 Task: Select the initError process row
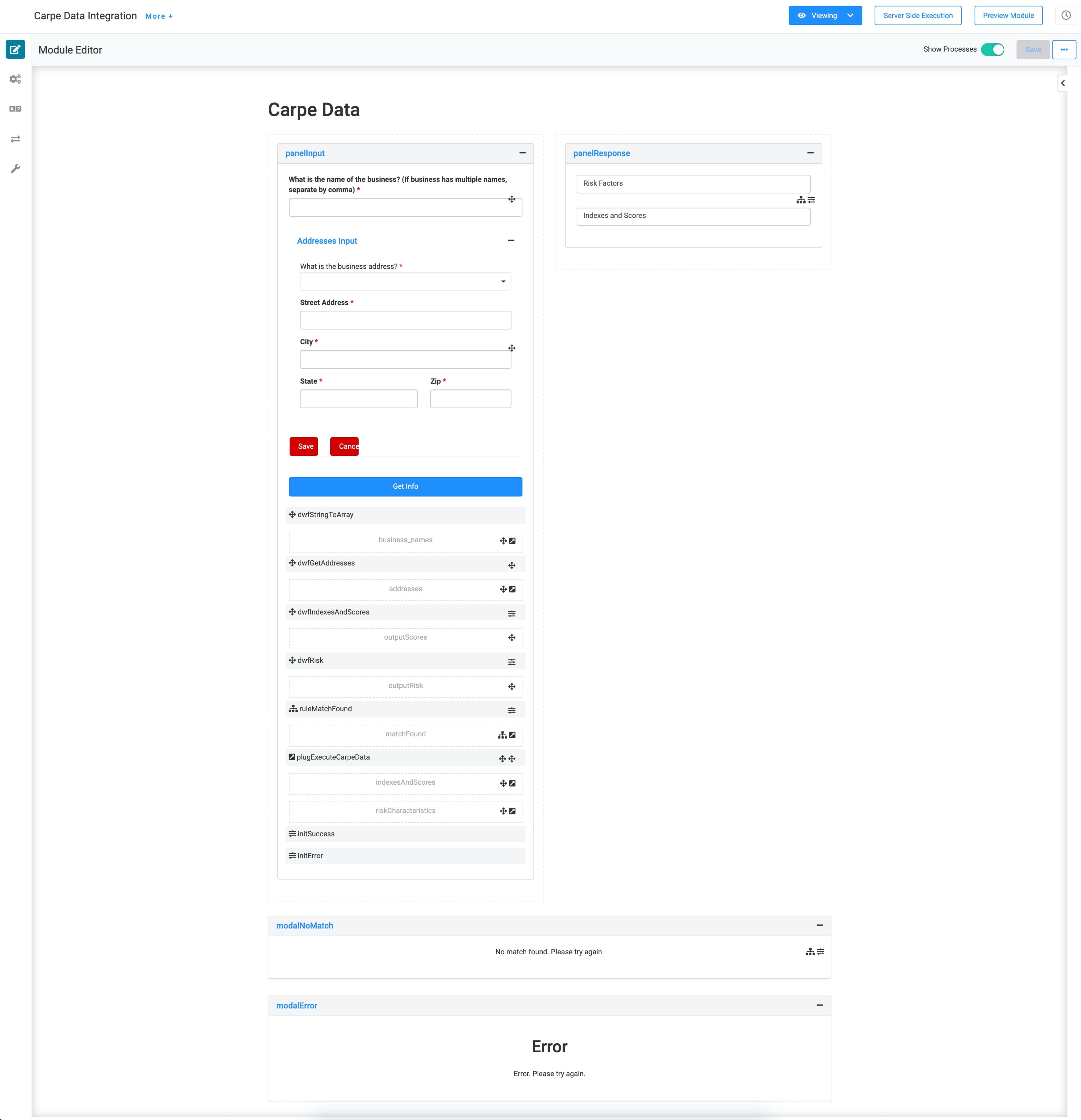405,855
